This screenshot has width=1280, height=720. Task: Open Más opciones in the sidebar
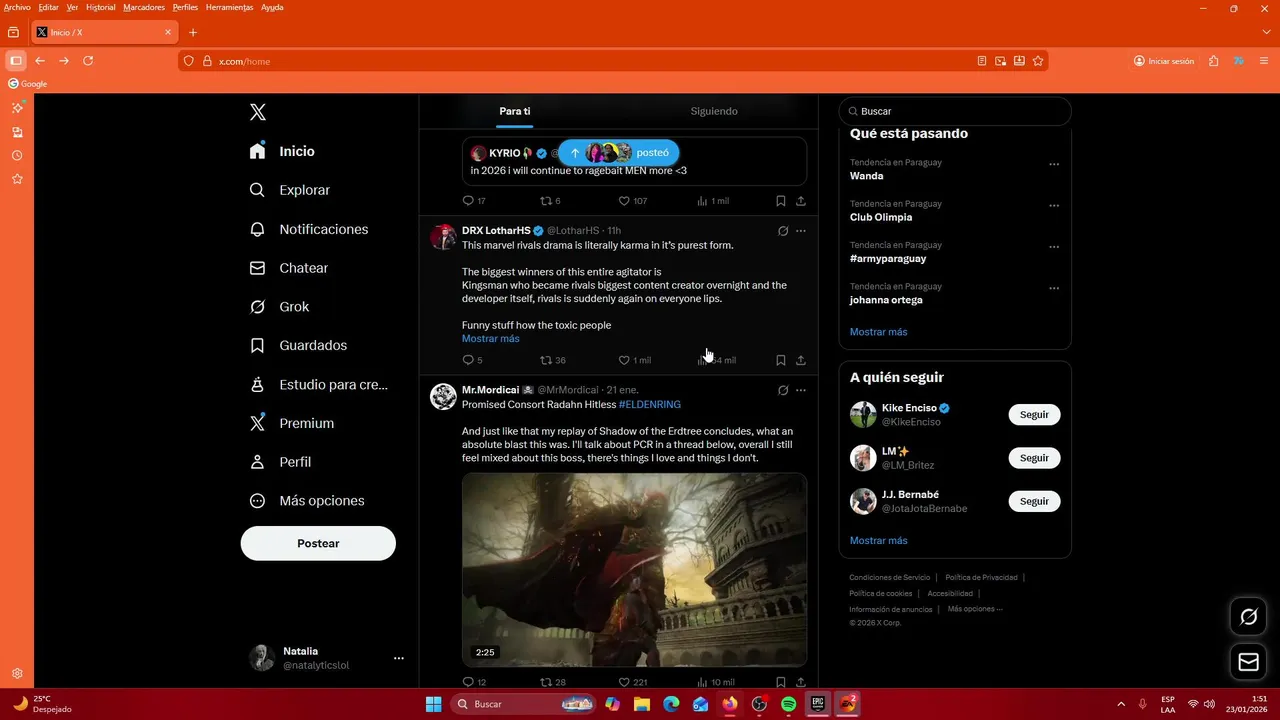307,501
